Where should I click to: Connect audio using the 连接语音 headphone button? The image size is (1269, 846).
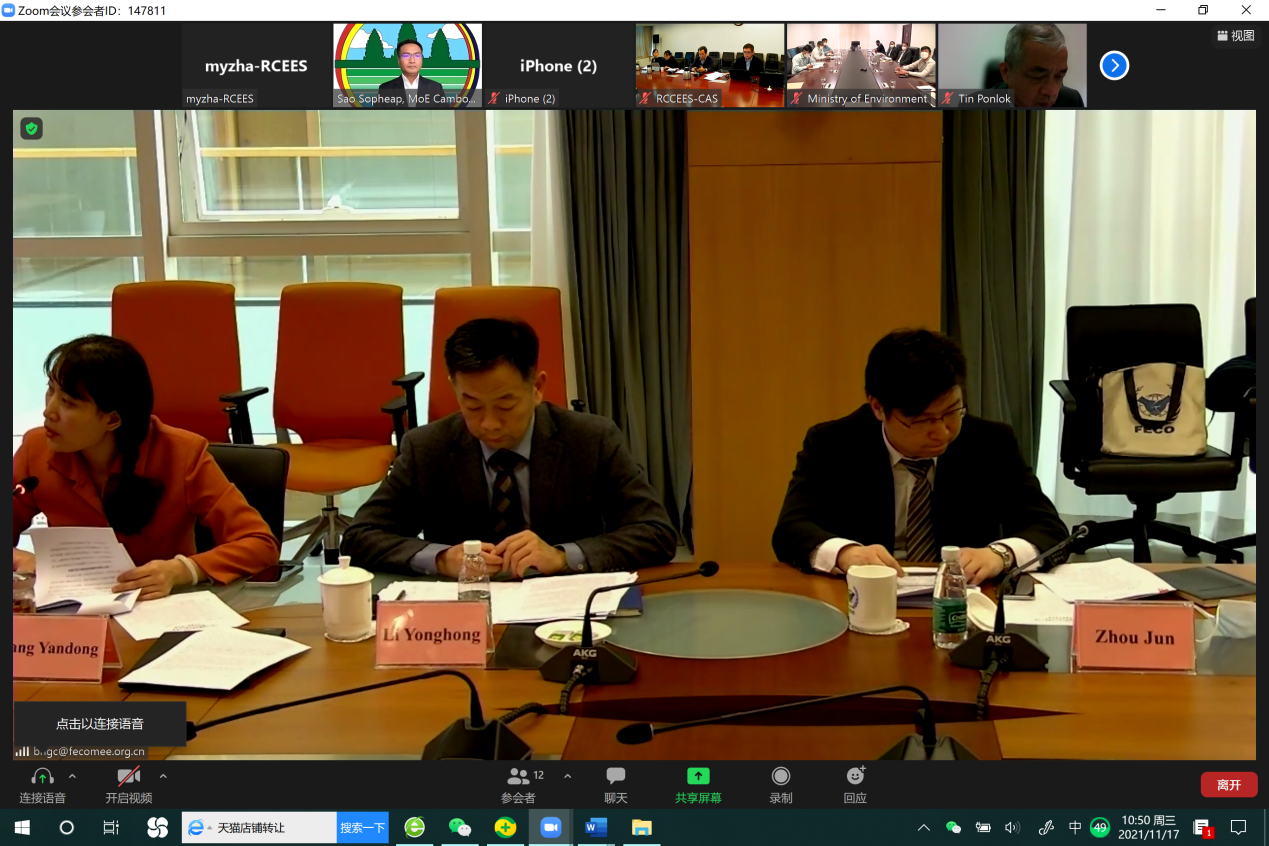click(42, 784)
